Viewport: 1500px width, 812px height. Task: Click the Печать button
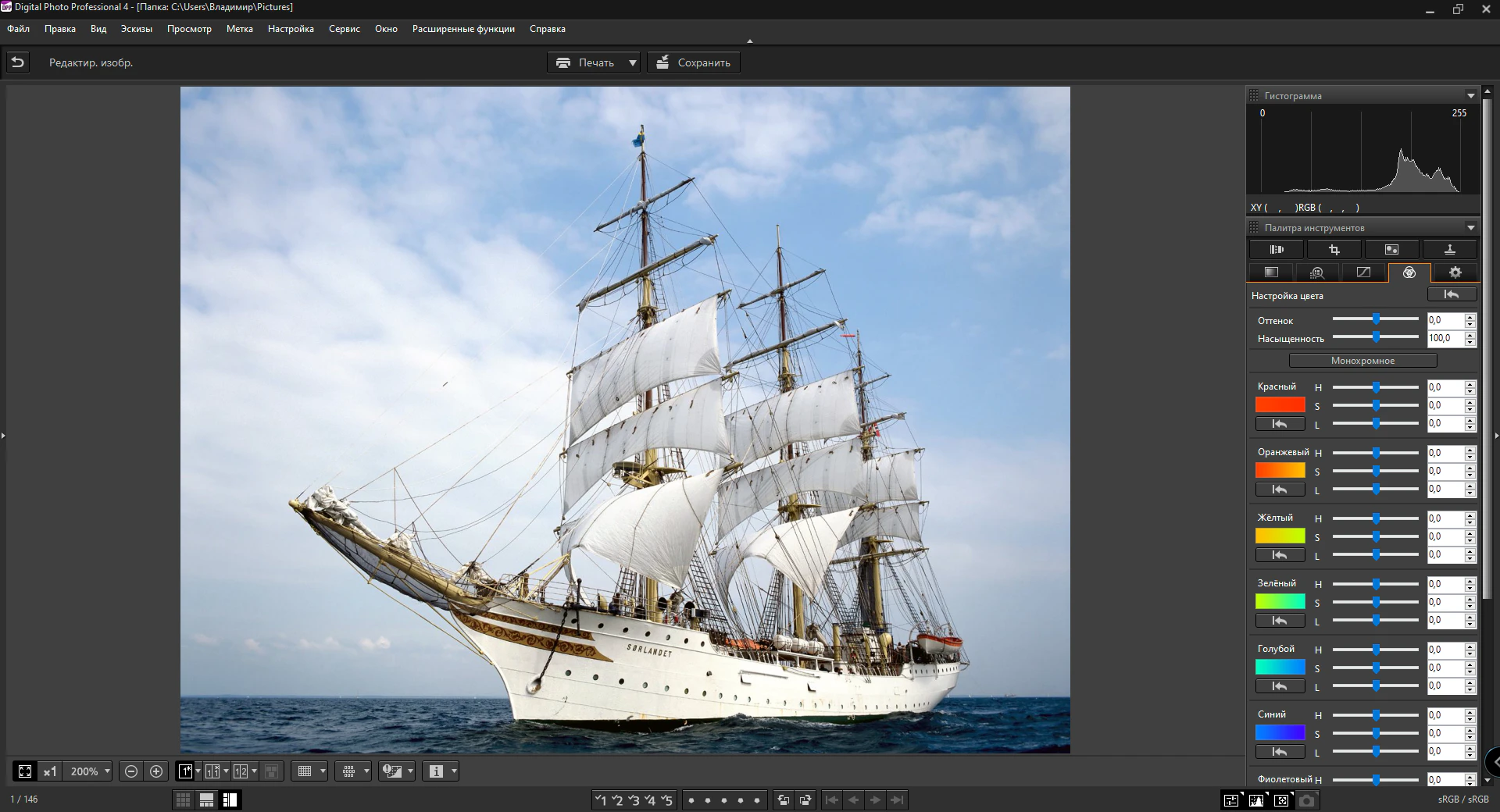(x=592, y=62)
